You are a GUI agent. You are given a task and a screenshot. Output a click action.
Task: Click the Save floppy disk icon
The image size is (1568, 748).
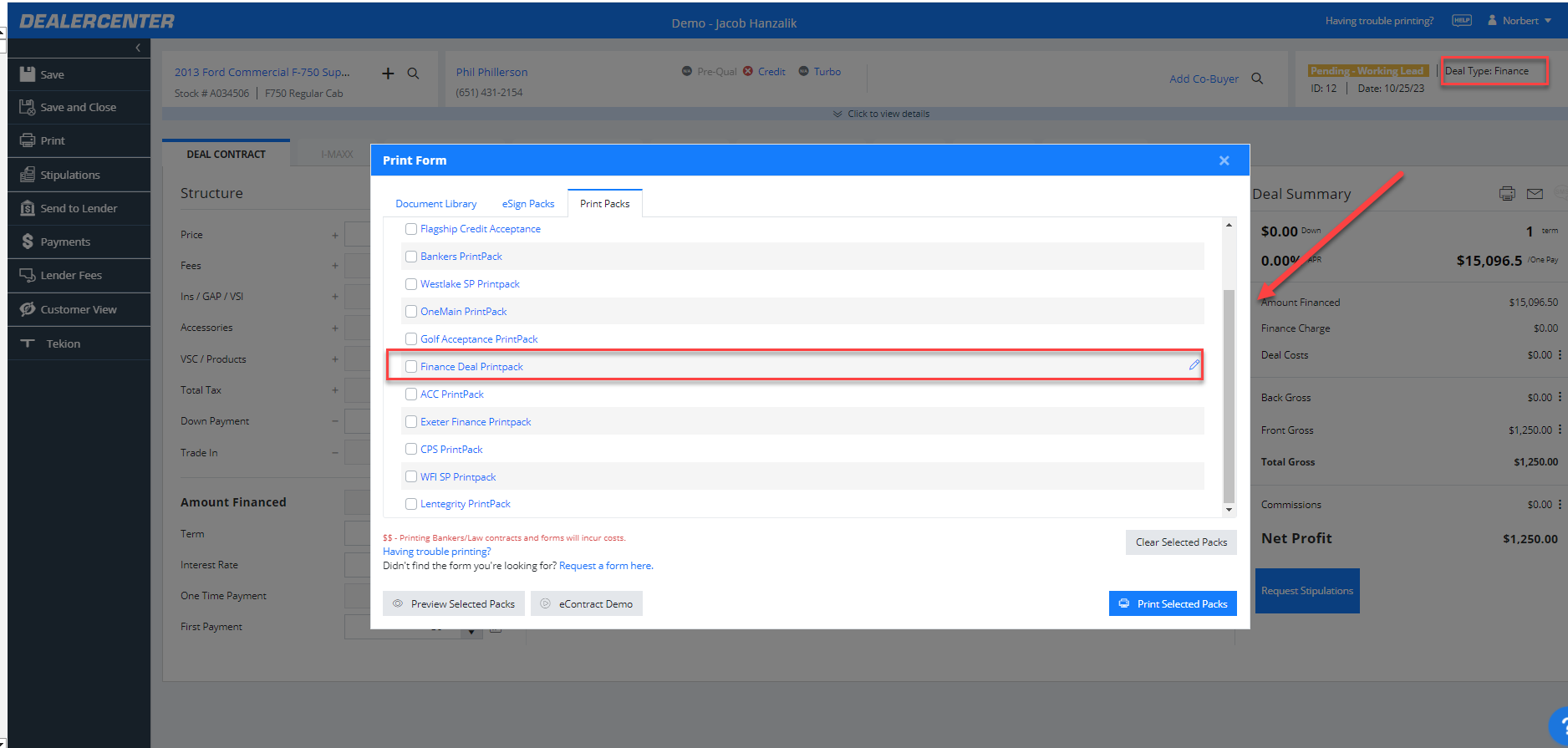[x=27, y=74]
